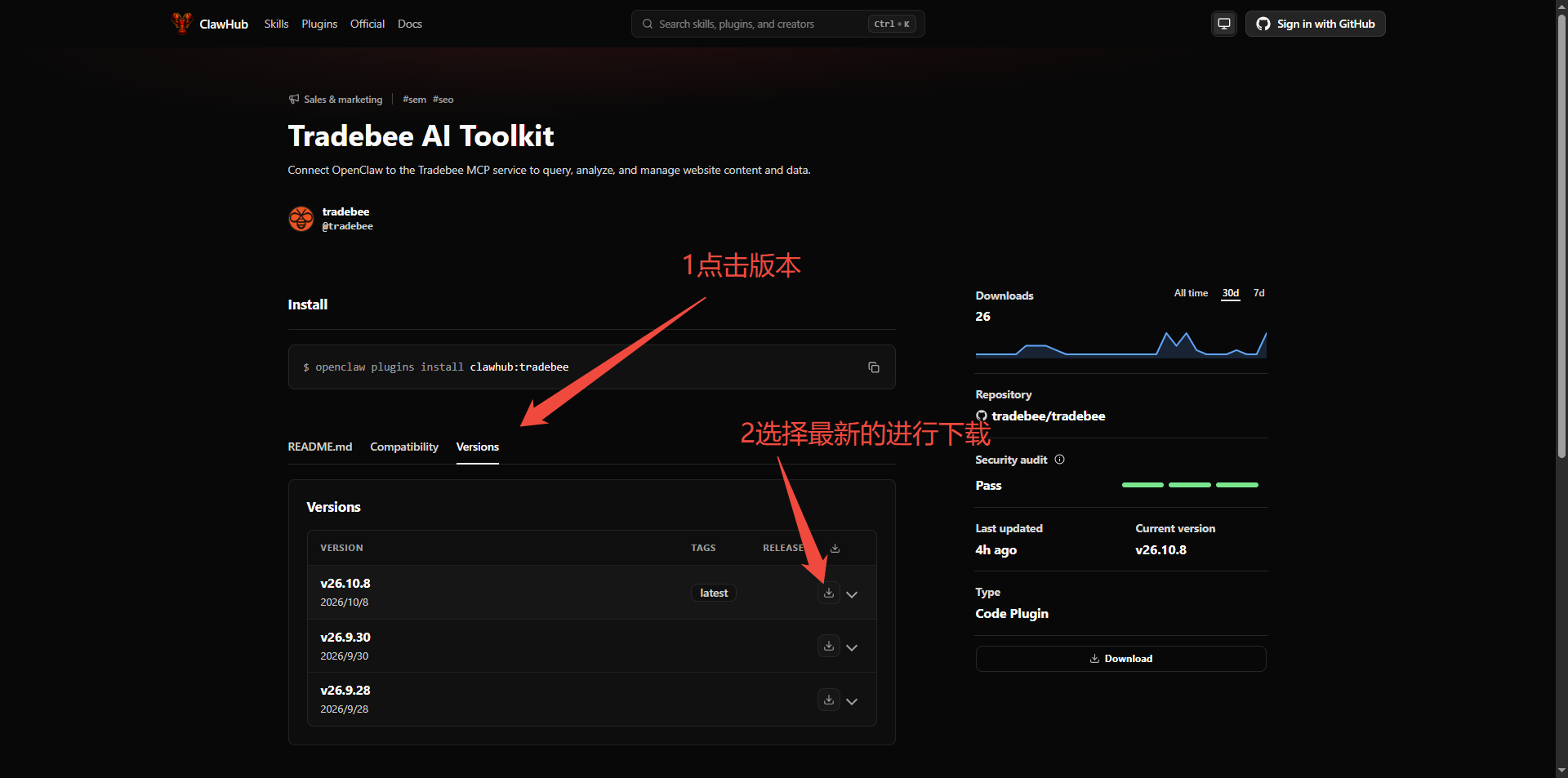This screenshot has height=778, width=1568.
Task: Click the sidebar Download button
Action: pyautogui.click(x=1120, y=659)
